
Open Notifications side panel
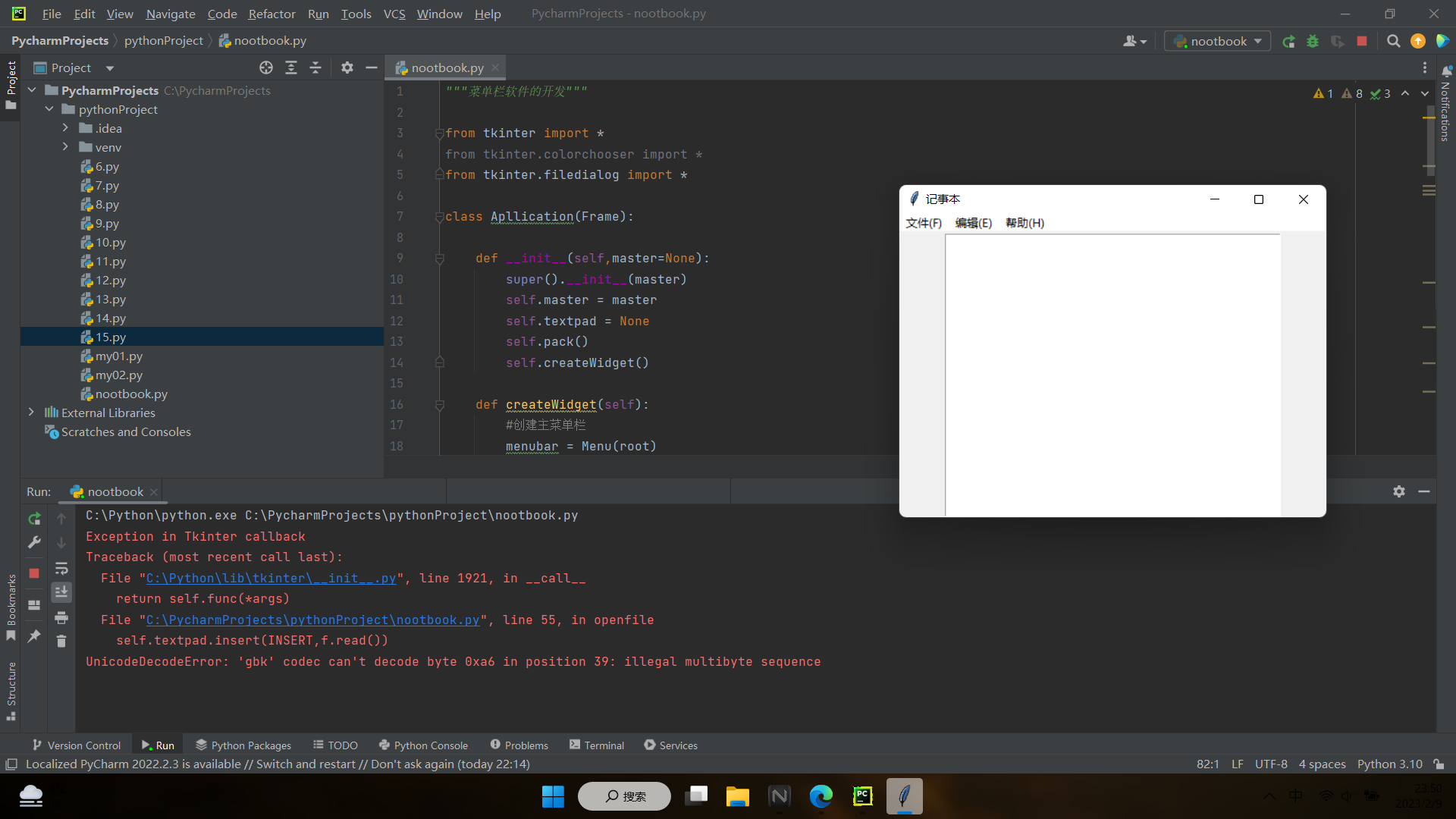click(x=1446, y=104)
